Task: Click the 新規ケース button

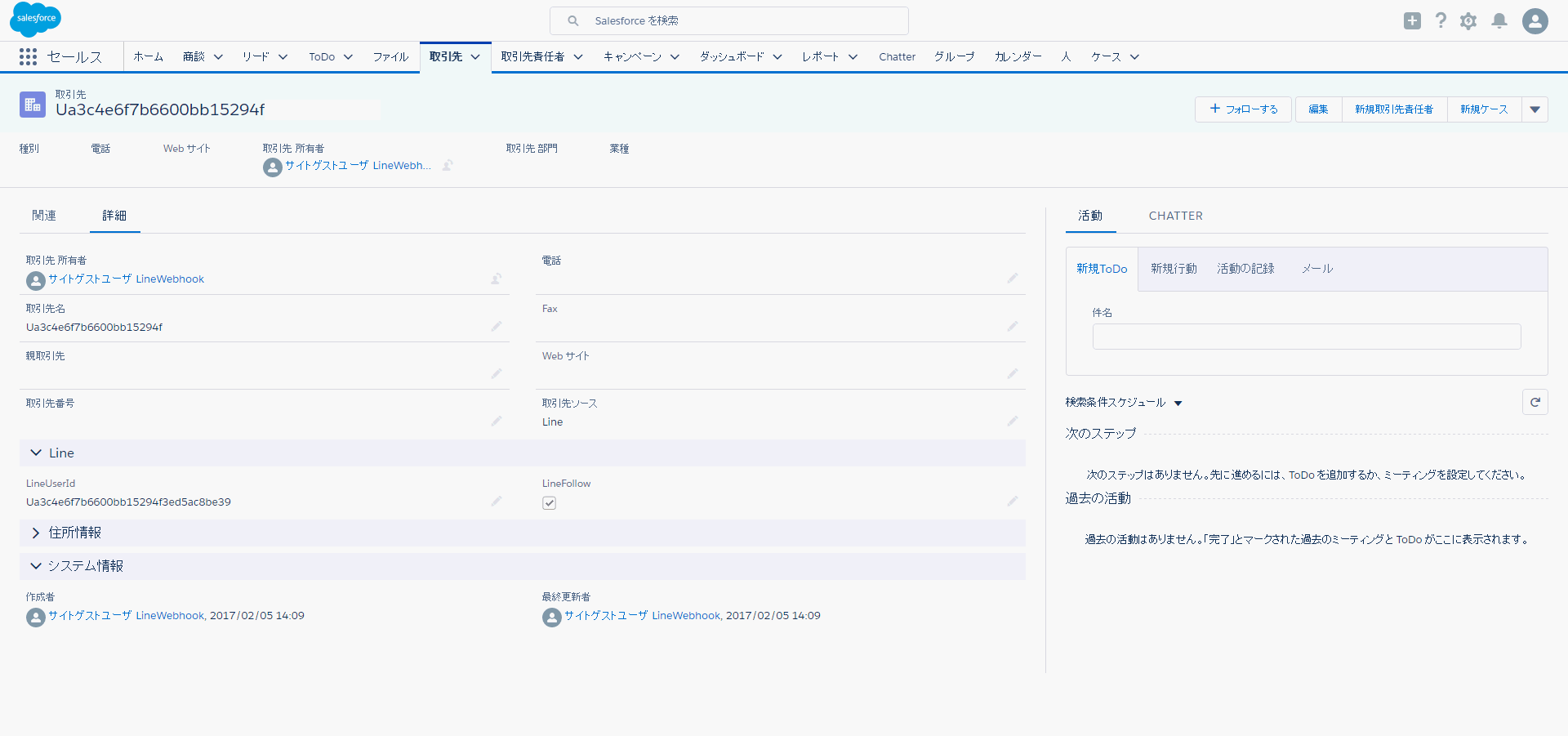Action: coord(1484,109)
